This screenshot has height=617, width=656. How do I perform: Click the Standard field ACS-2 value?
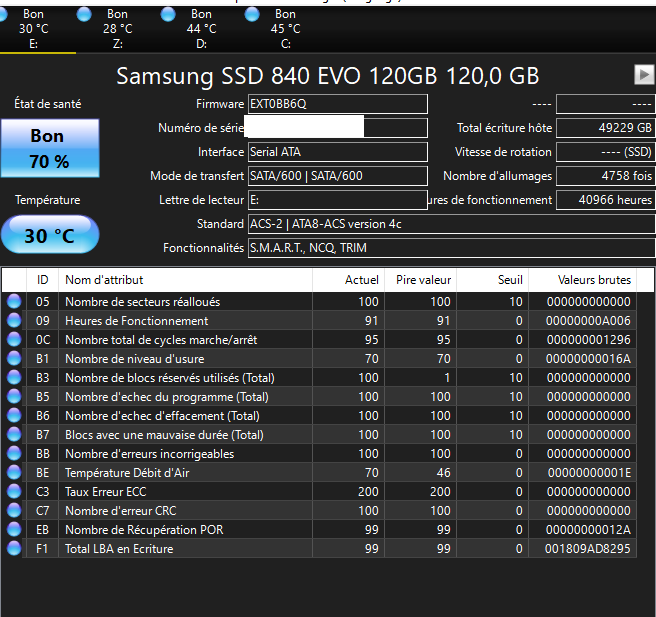click(451, 224)
